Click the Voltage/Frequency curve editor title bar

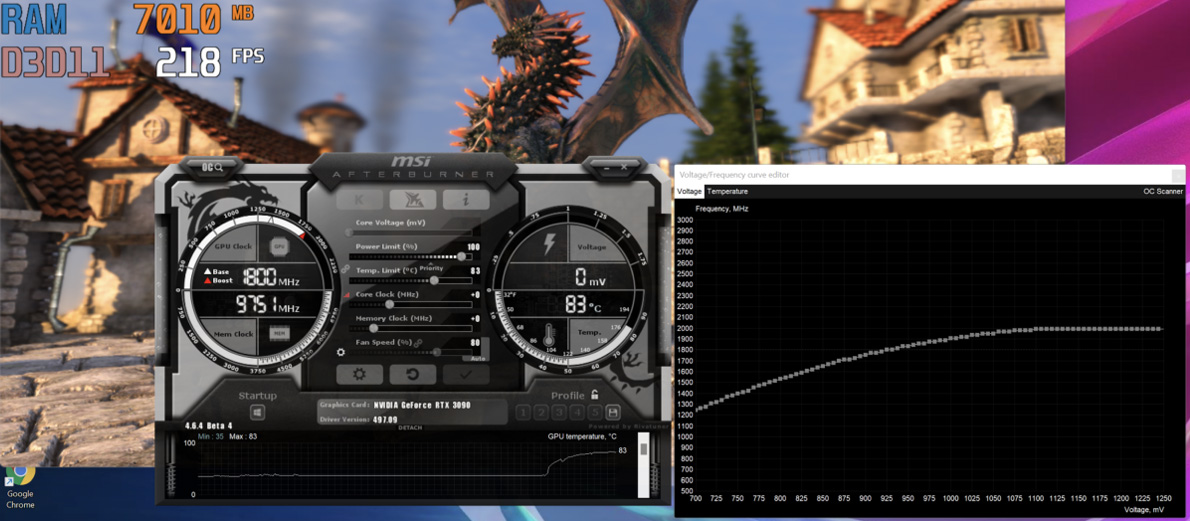[929, 175]
